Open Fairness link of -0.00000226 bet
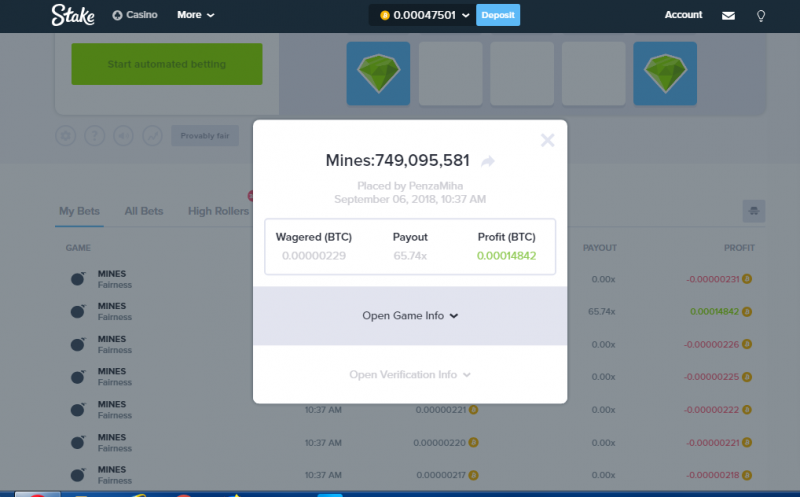 (115, 350)
